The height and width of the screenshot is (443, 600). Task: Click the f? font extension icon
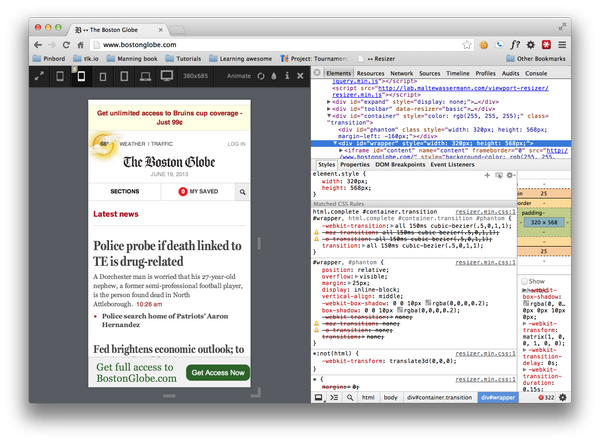coord(515,45)
